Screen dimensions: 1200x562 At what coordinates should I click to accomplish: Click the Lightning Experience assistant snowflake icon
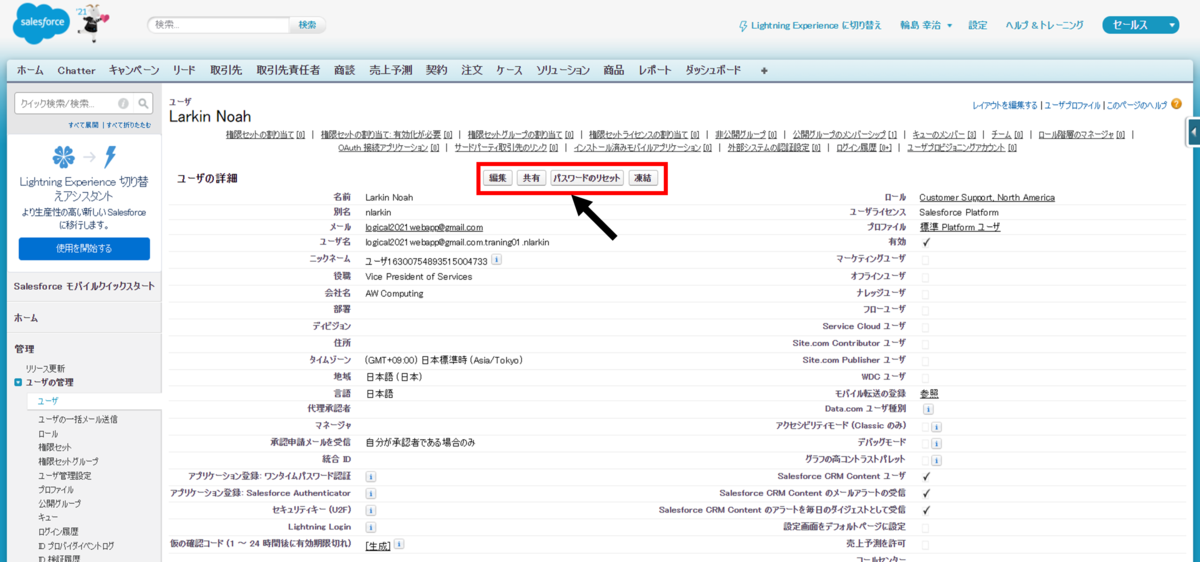(63, 157)
